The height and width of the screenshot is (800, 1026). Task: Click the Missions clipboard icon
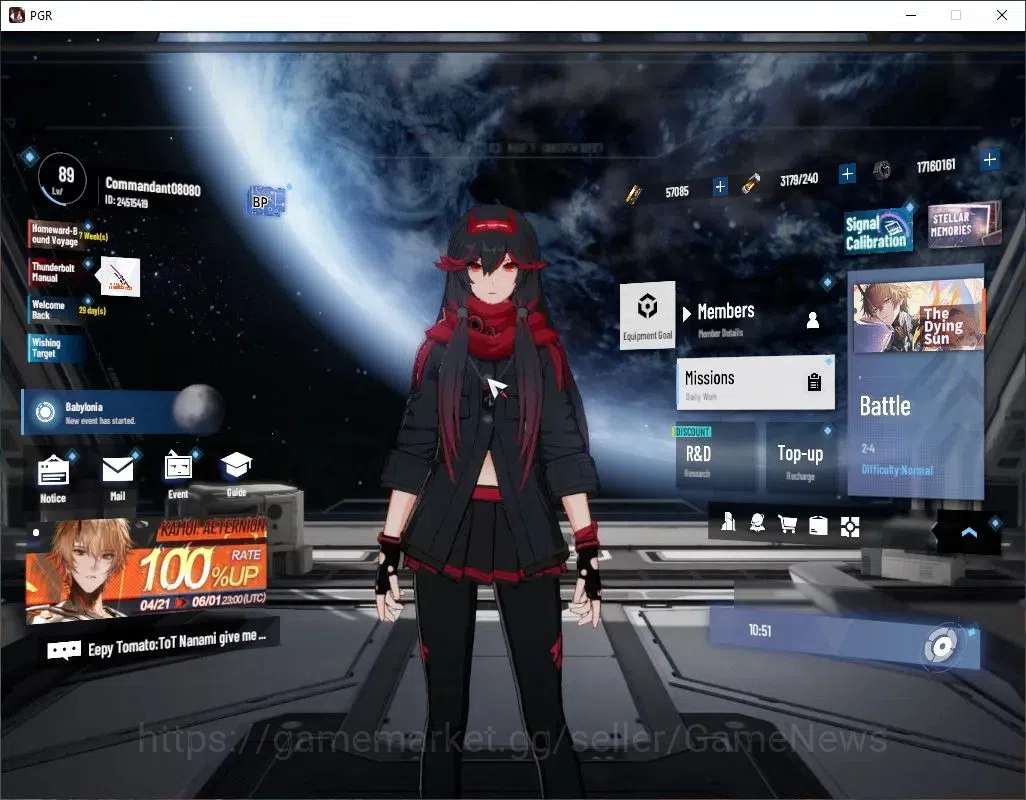click(x=814, y=382)
